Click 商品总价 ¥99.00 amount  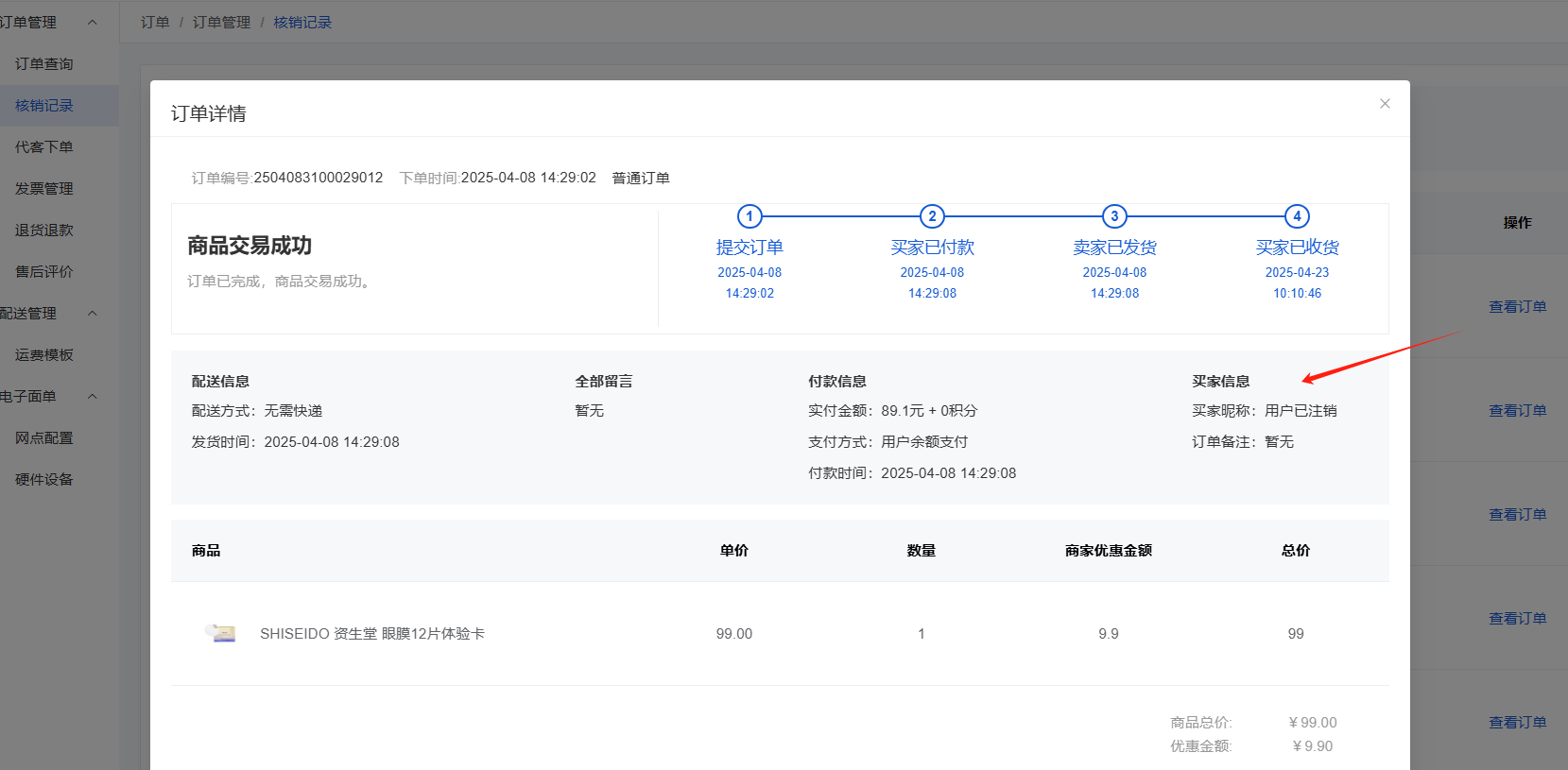coord(1313,723)
